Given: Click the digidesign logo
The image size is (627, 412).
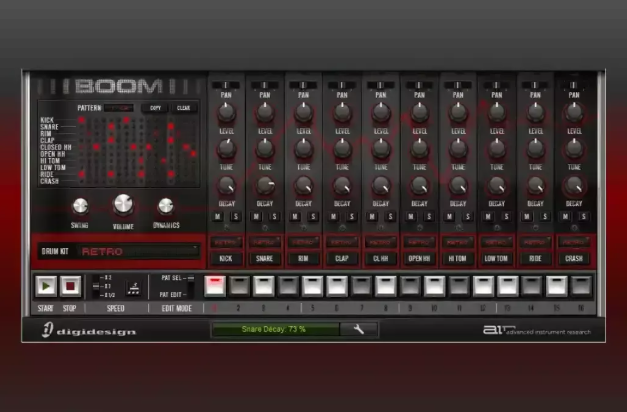Looking at the screenshot, I should pyautogui.click(x=89, y=330).
